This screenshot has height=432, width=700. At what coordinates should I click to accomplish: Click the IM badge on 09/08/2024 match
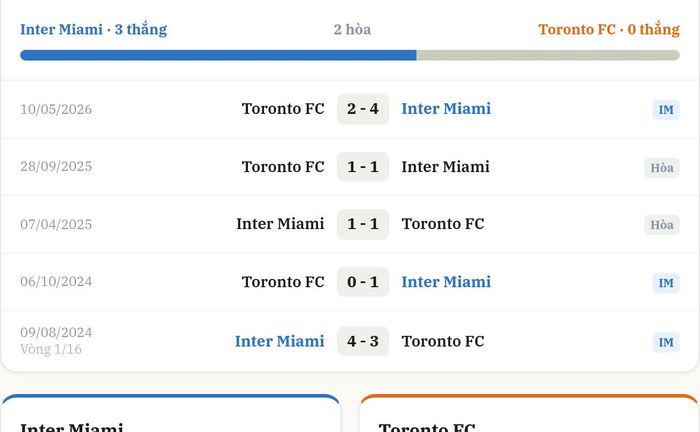pyautogui.click(x=666, y=342)
